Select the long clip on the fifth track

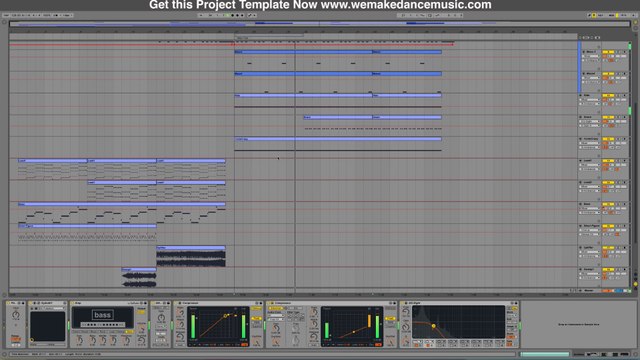[x=338, y=139]
